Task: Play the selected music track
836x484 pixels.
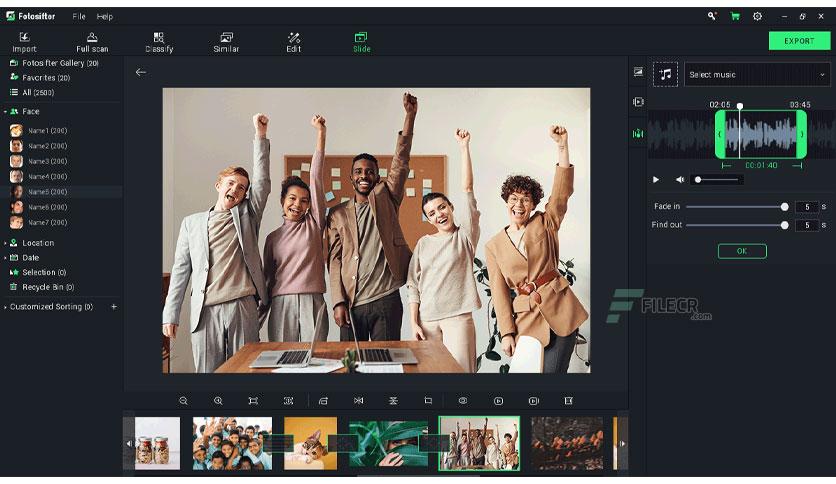Action: click(656, 180)
